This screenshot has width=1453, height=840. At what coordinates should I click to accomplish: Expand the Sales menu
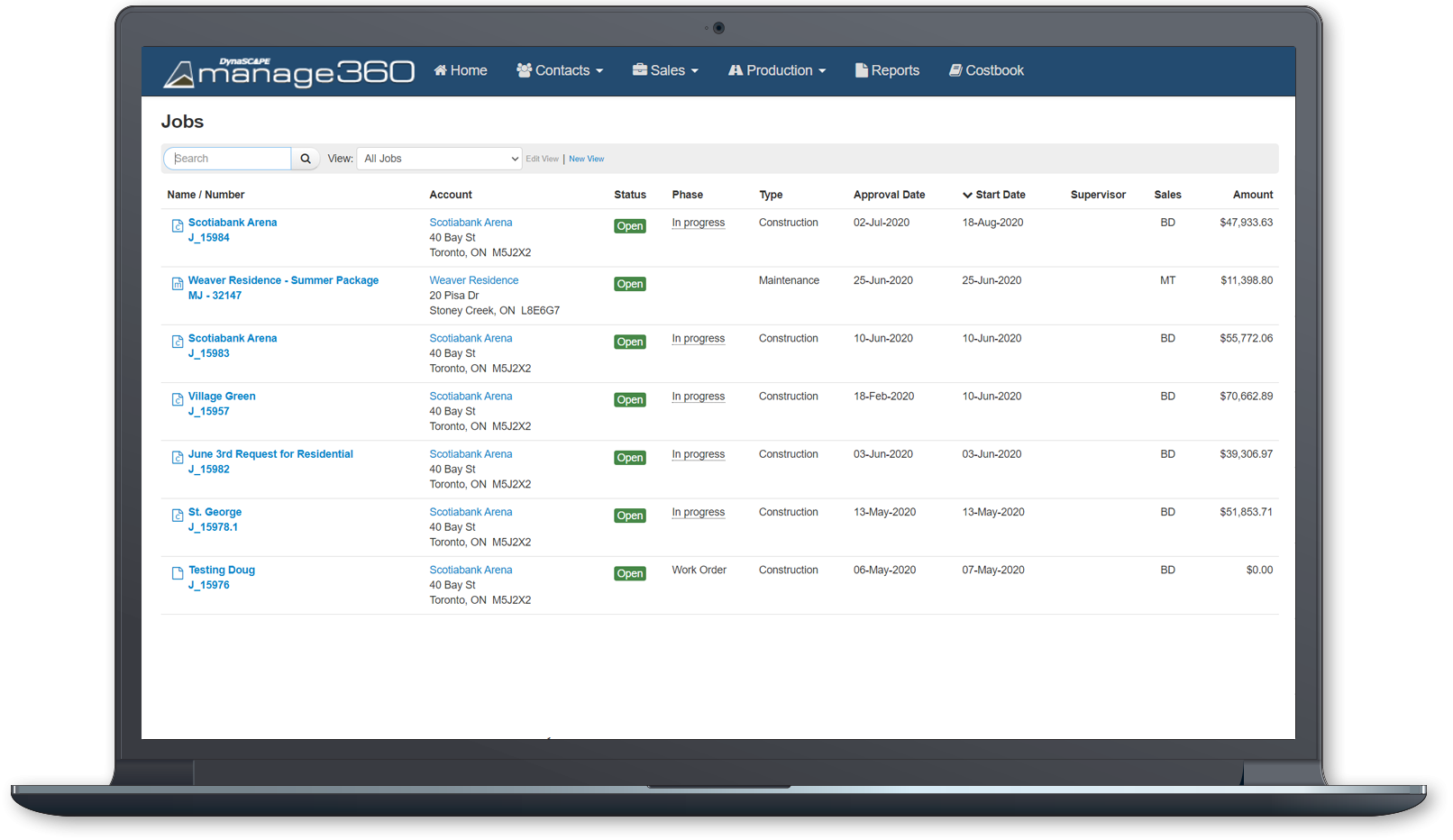(x=665, y=70)
